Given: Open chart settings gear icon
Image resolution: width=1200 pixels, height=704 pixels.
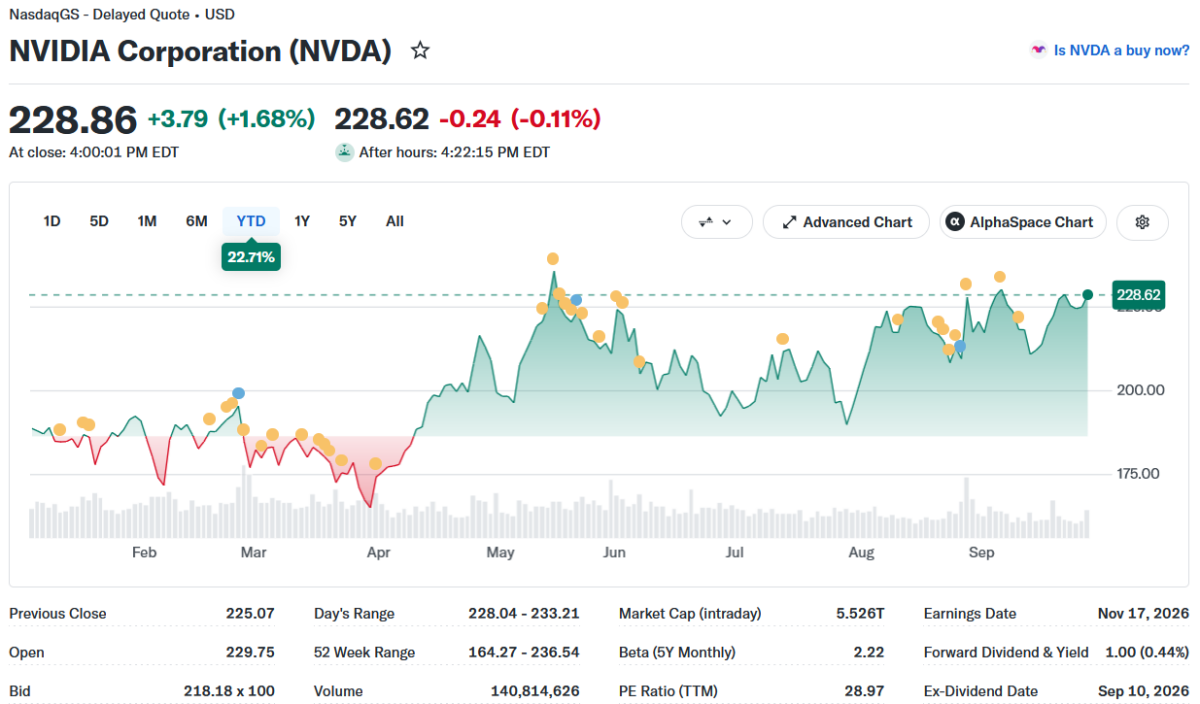Looking at the screenshot, I should point(1143,222).
